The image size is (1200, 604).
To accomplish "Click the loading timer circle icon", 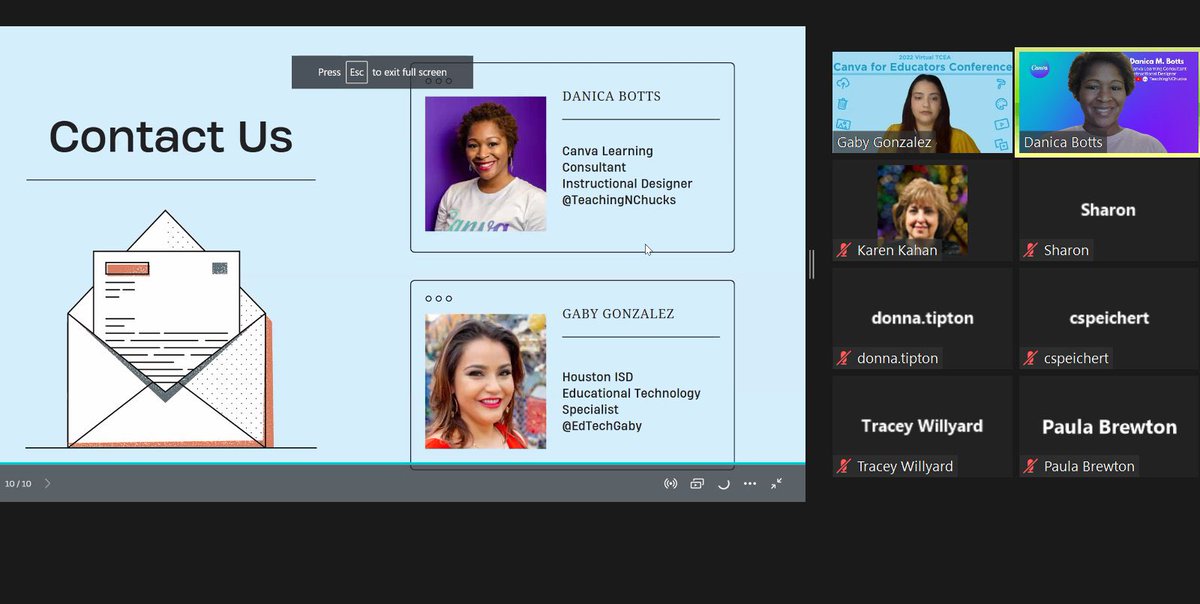I will (x=724, y=484).
